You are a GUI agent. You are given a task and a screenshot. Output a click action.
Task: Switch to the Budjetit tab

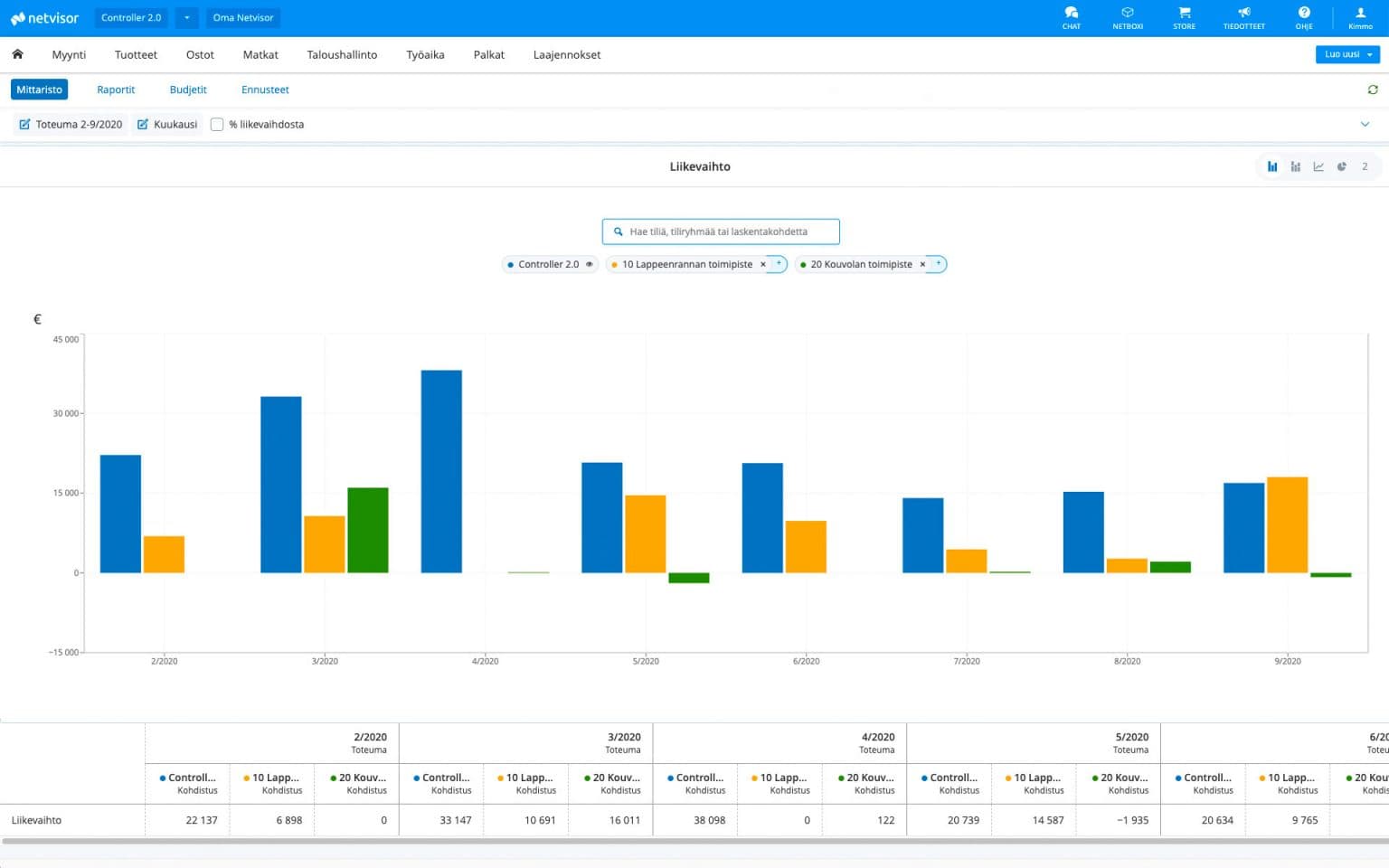pos(188,90)
